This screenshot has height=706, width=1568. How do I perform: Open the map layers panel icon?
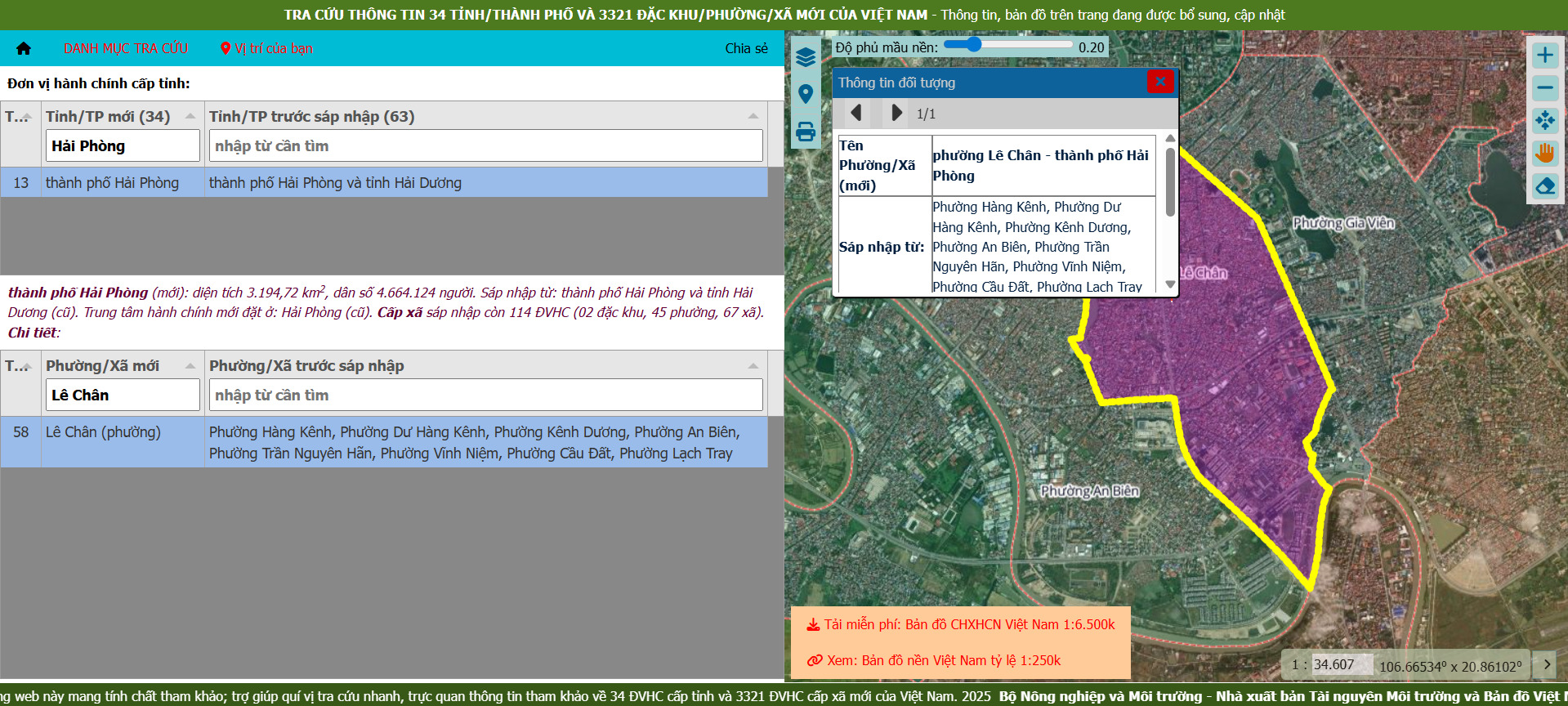pyautogui.click(x=806, y=57)
